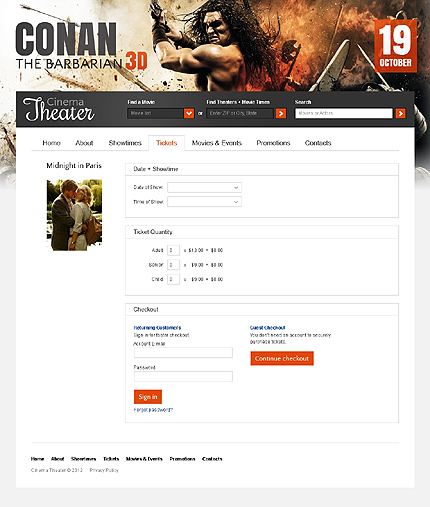The width and height of the screenshot is (430, 507).
Task: Open the Privacy Policy footer link
Action: (x=104, y=470)
